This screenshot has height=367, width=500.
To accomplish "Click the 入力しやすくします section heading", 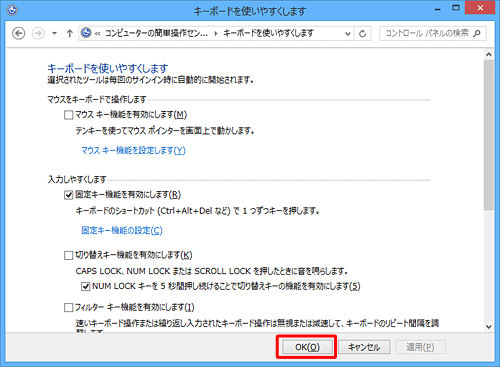I will point(77,179).
